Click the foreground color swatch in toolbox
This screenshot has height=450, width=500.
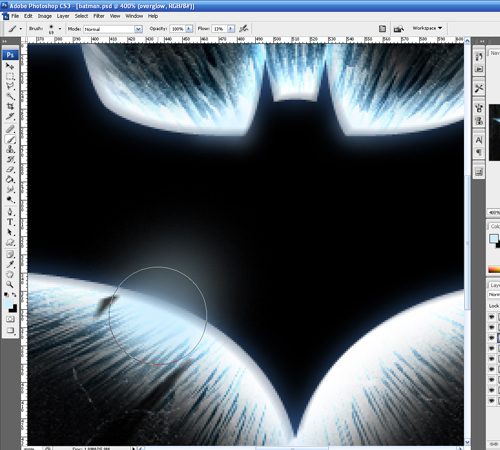[x=8, y=303]
